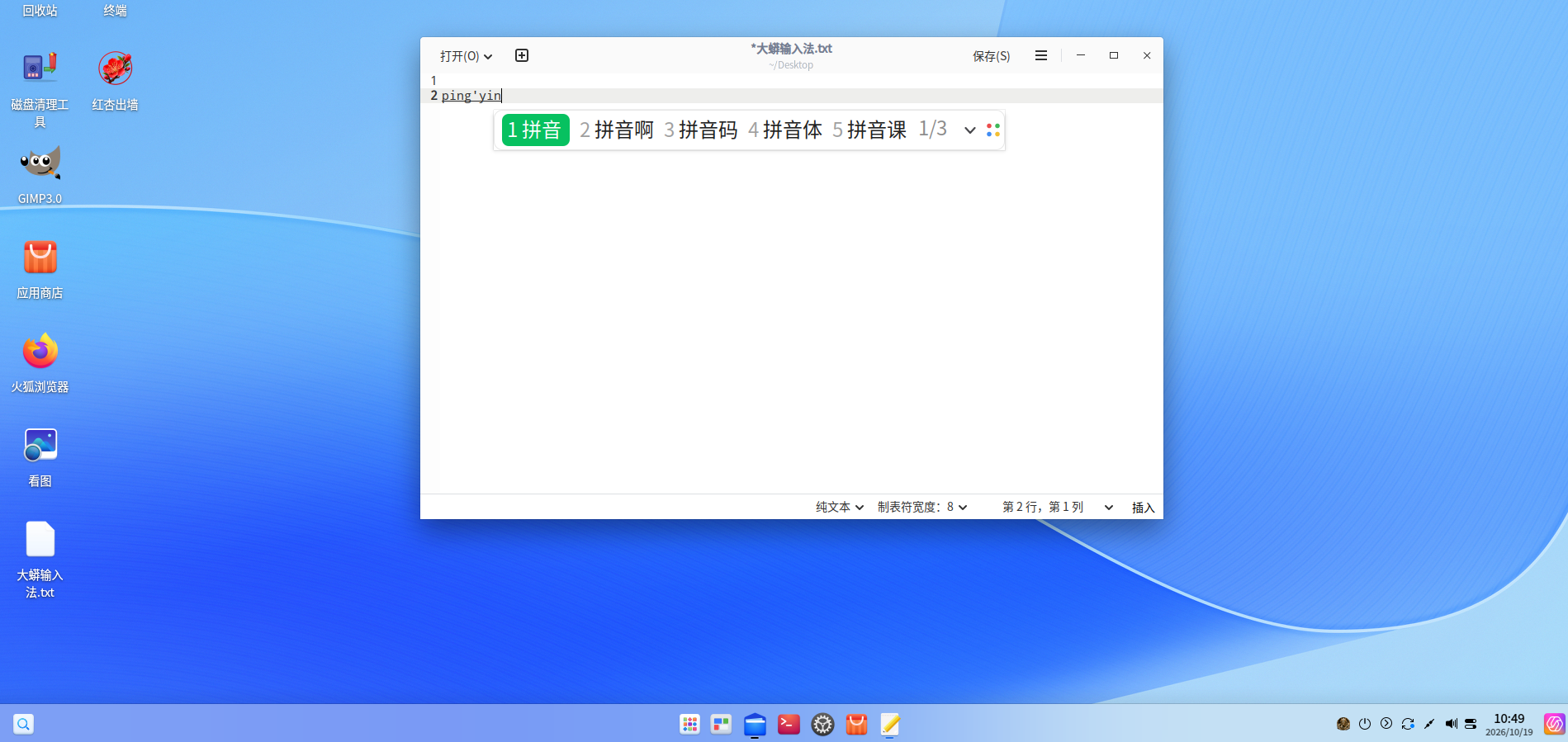1568x742 pixels.
Task: Click the tray arrow-circle icon
Action: pyautogui.click(x=1386, y=724)
